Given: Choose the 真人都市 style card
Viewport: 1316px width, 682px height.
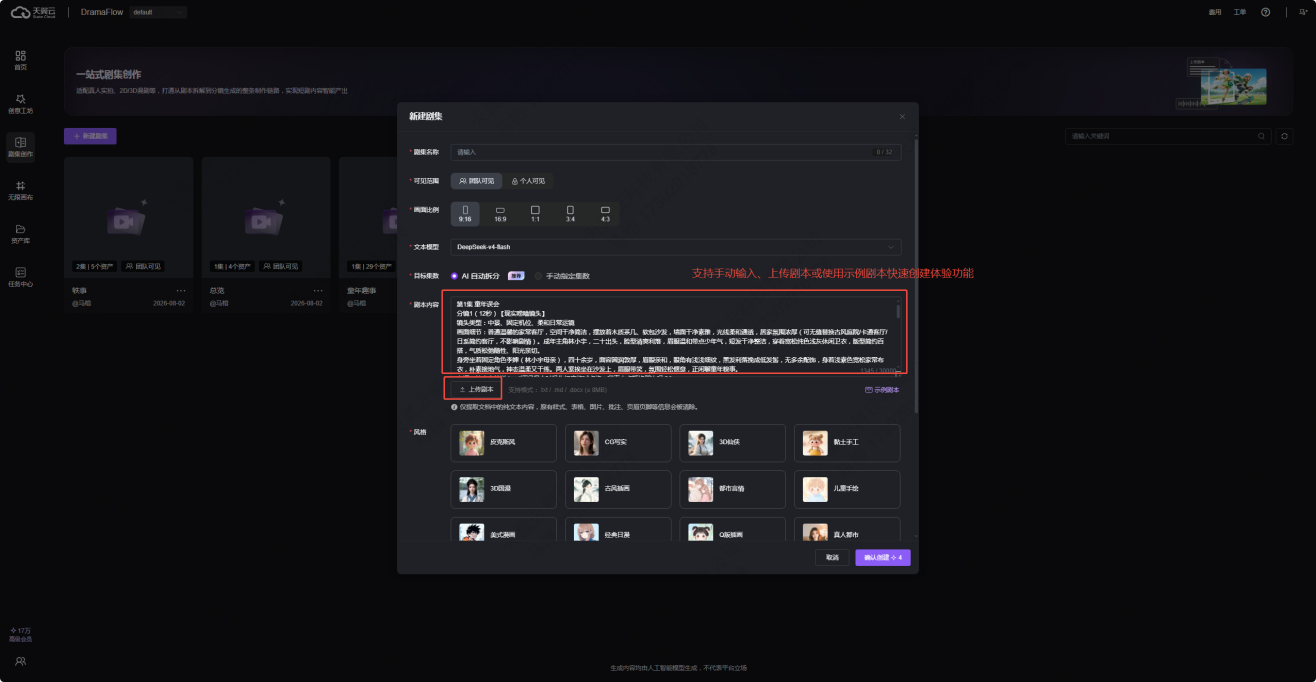Looking at the screenshot, I should coord(847,529).
